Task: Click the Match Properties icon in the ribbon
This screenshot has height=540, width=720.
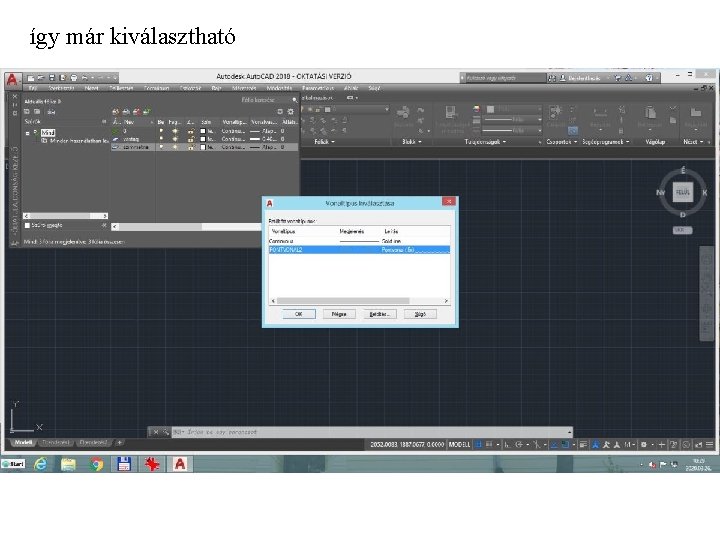Action: [450, 112]
